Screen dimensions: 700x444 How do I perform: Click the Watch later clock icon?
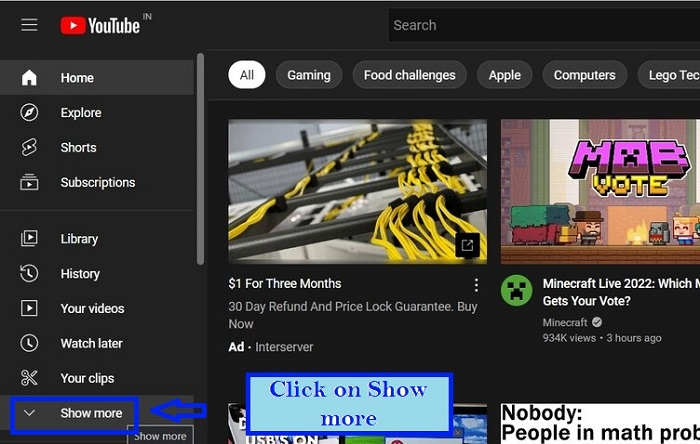(x=29, y=343)
